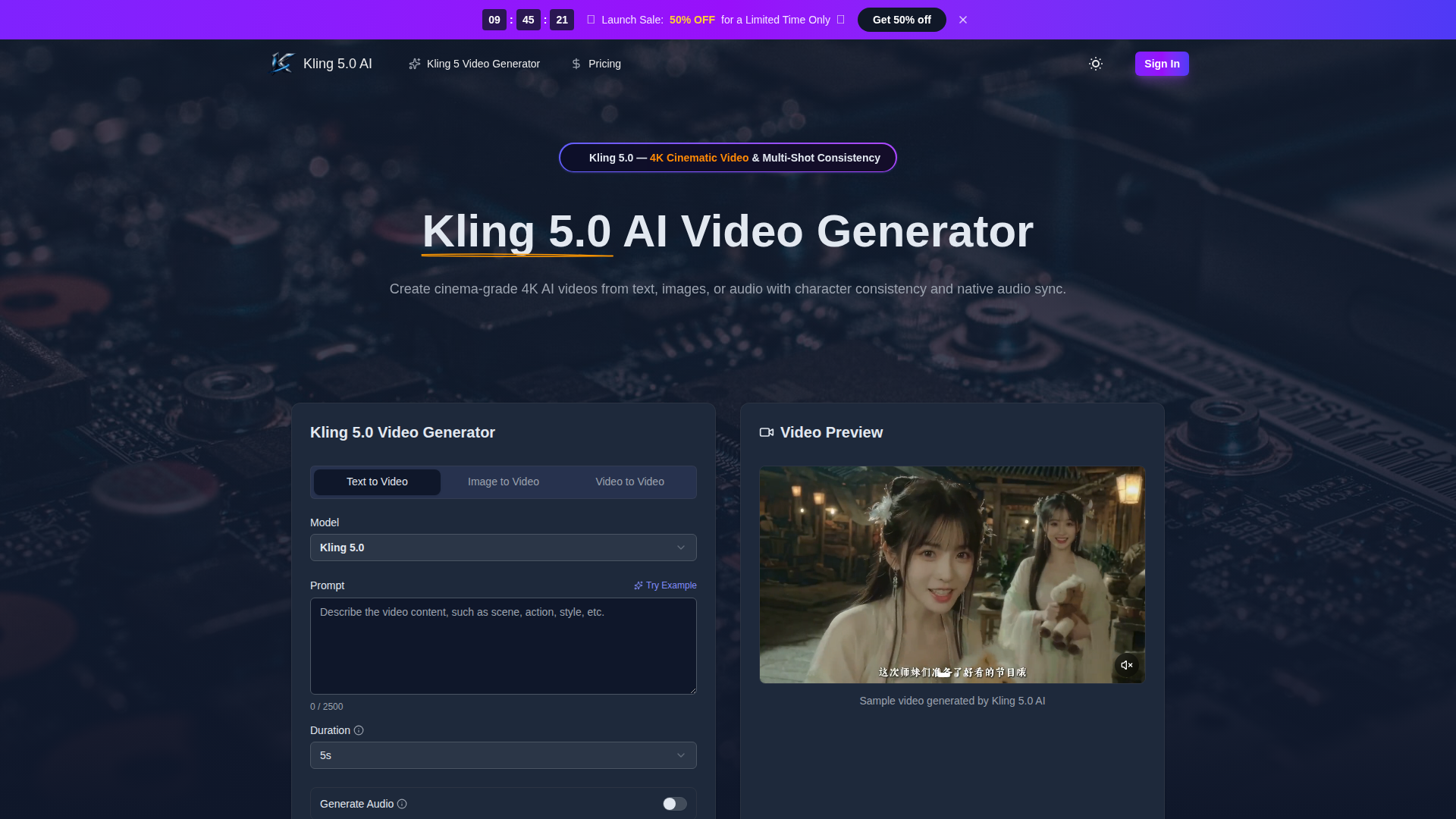The image size is (1456, 819).
Task: Unmute the sample video speaker icon
Action: tap(1126, 665)
